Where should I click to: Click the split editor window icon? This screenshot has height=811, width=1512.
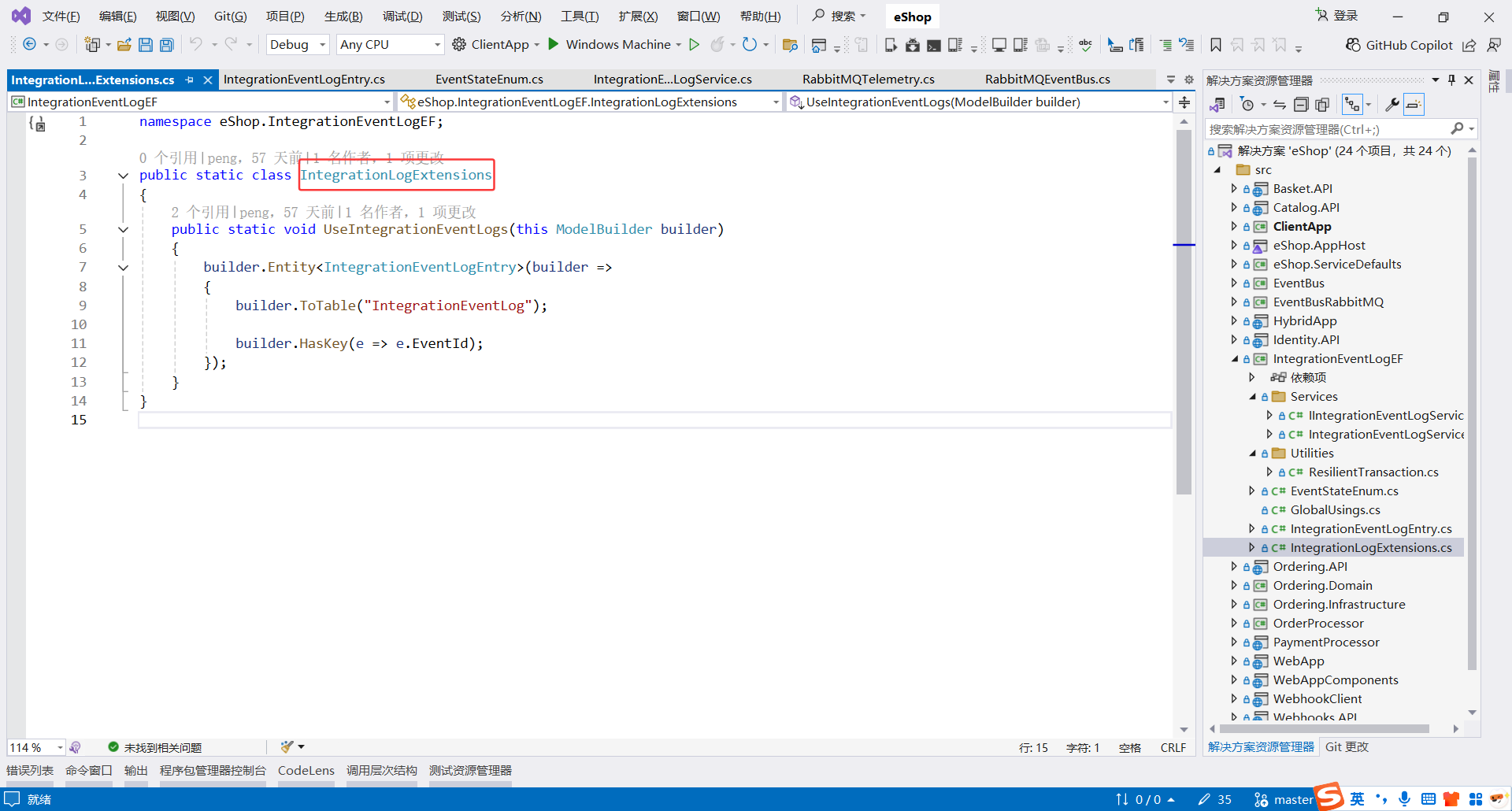pyautogui.click(x=1184, y=102)
